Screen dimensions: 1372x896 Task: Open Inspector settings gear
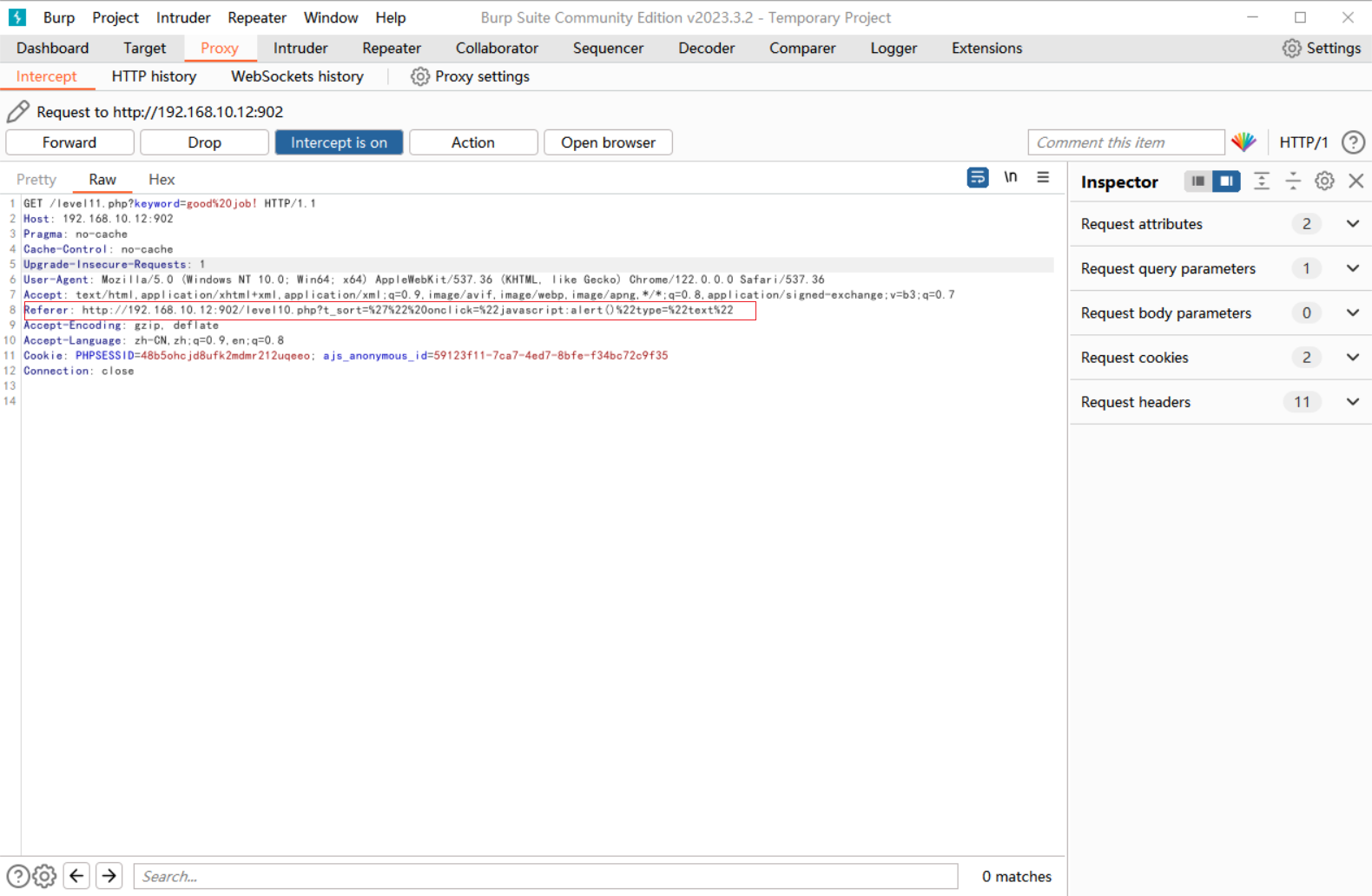tap(1324, 181)
